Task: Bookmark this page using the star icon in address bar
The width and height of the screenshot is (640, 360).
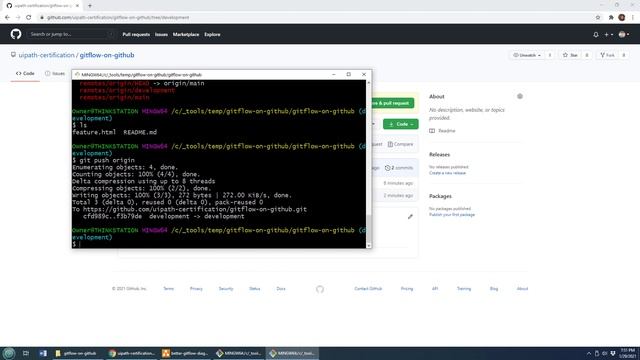Action: tap(598, 18)
